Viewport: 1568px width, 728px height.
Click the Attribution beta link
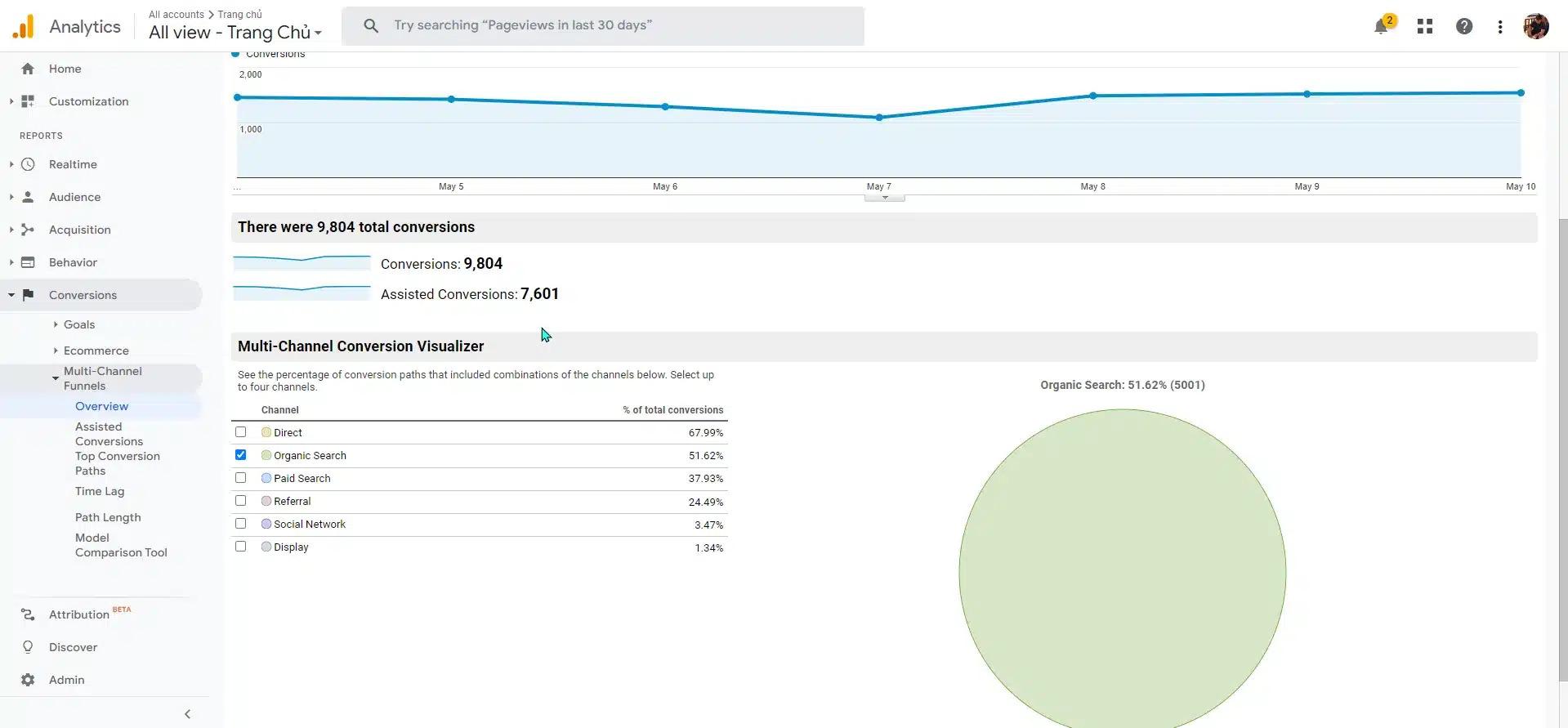(x=79, y=614)
